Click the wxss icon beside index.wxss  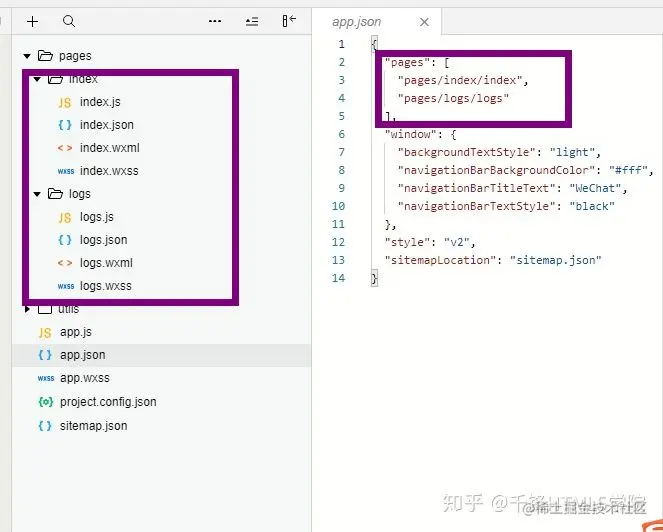coord(66,171)
